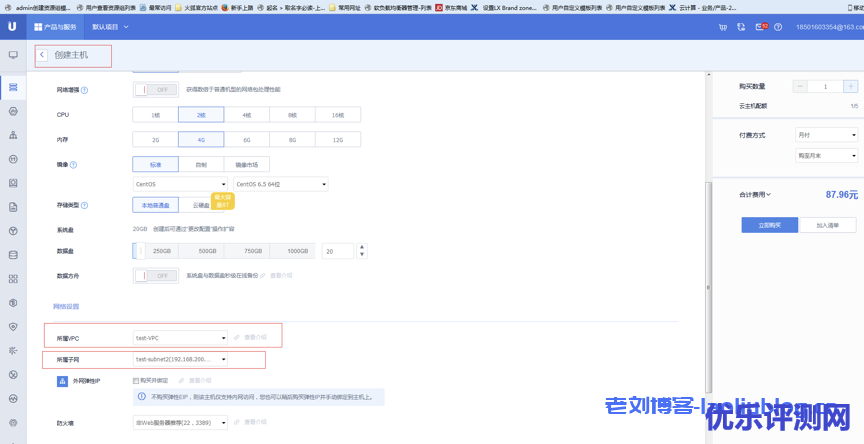
Task: Check the 购买并绑定 checkbox
Action: (x=136, y=380)
